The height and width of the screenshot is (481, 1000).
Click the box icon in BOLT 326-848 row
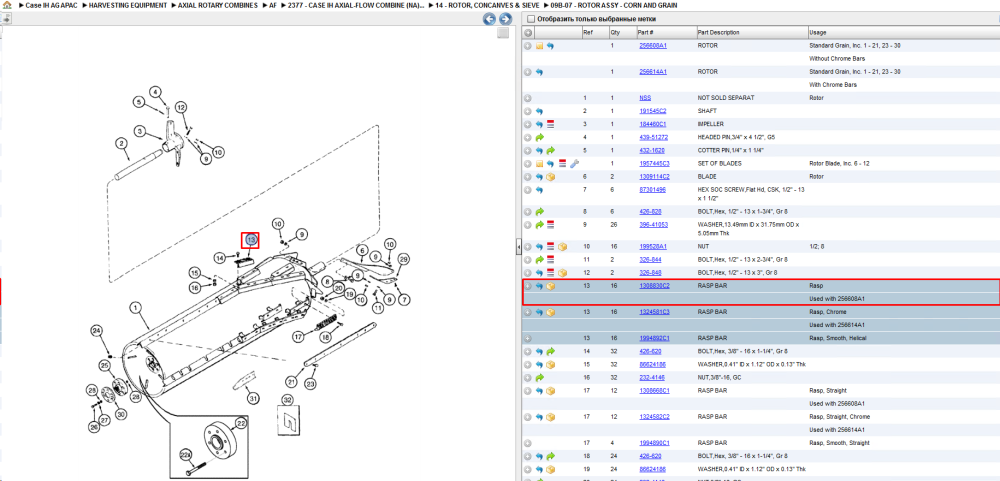point(562,272)
